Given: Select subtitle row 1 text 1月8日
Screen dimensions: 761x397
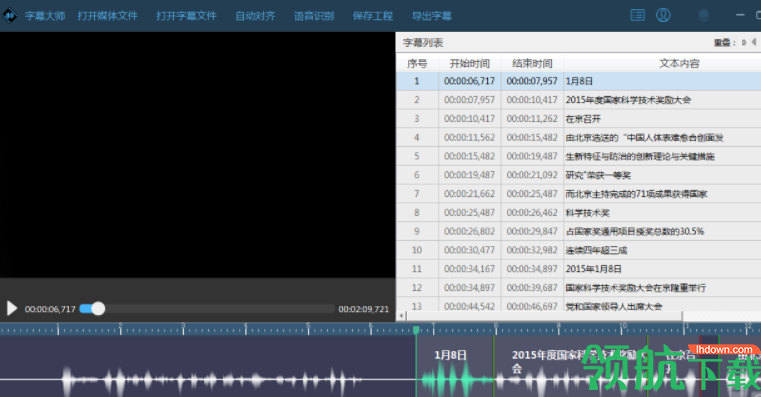Looking at the screenshot, I should 579,81.
